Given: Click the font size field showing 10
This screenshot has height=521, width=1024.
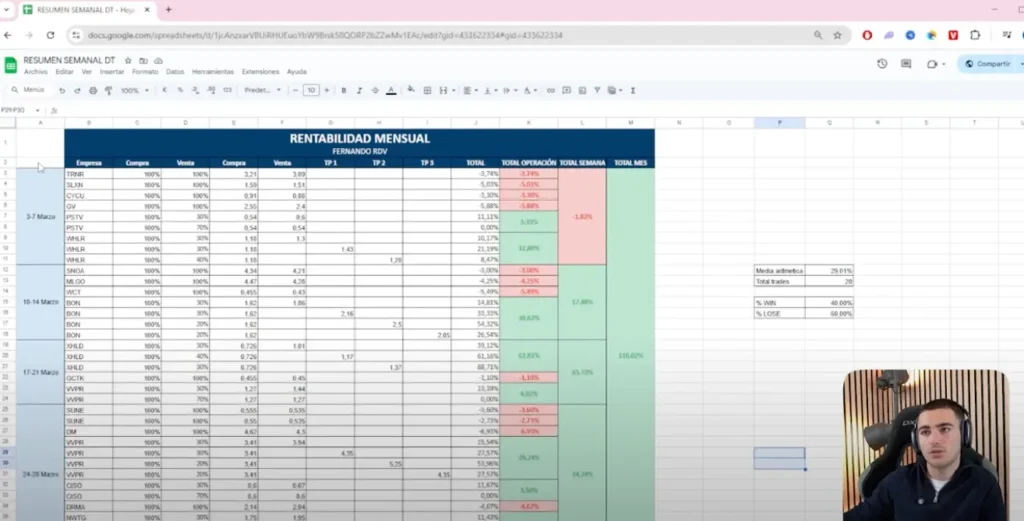Looking at the screenshot, I should (312, 91).
